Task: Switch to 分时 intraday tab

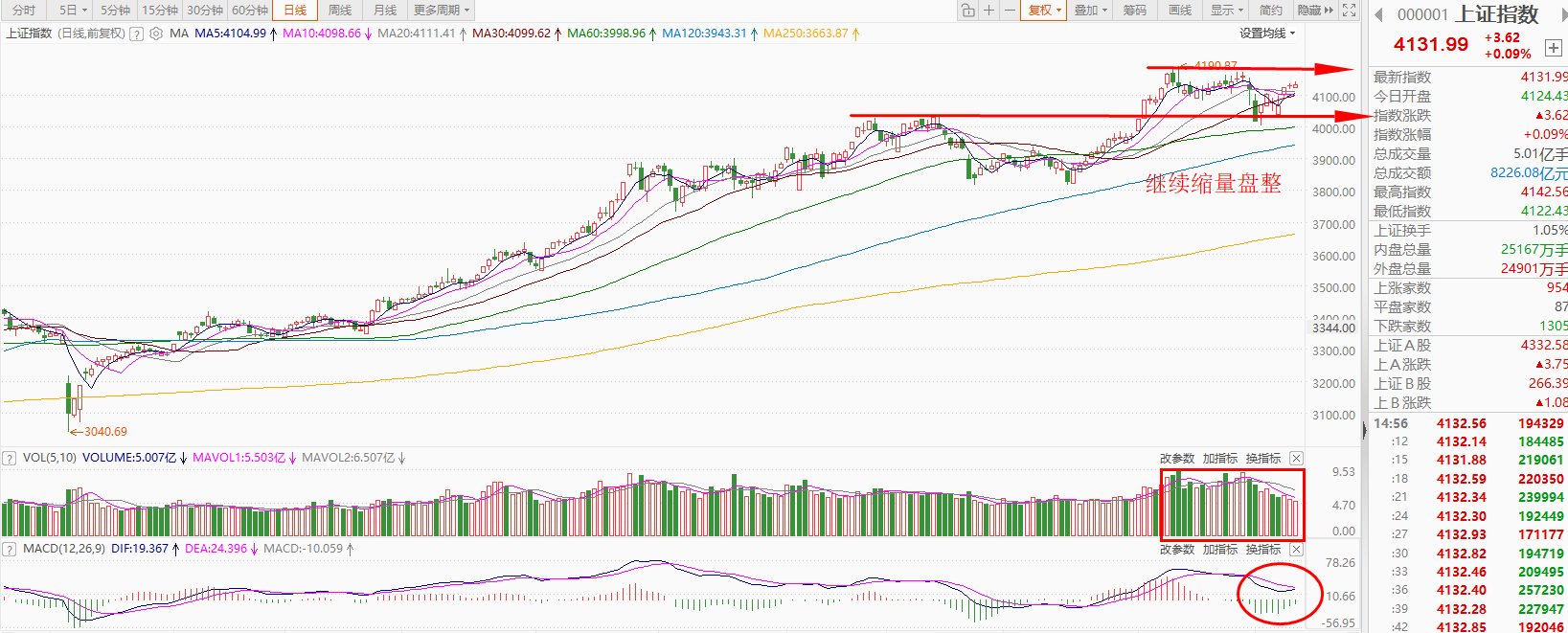Action: click(x=24, y=11)
